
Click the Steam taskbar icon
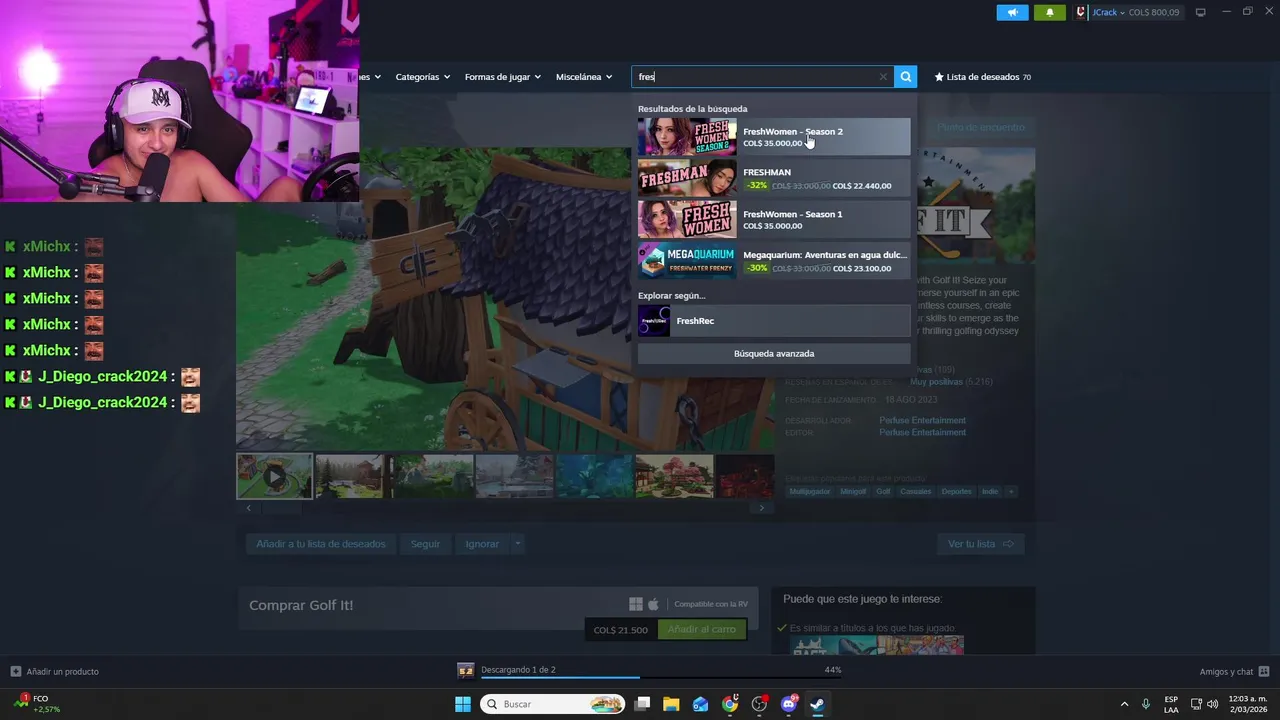[817, 704]
